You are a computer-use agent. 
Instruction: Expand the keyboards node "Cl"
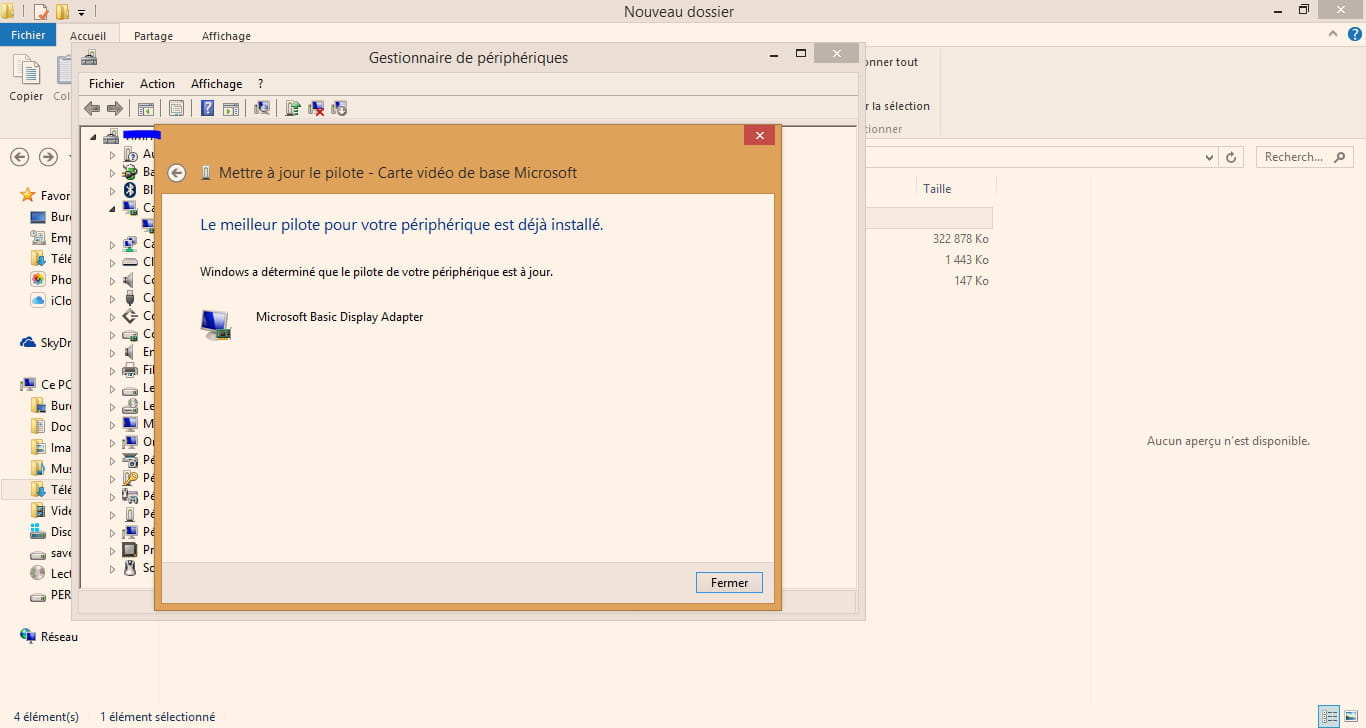pyautogui.click(x=112, y=262)
